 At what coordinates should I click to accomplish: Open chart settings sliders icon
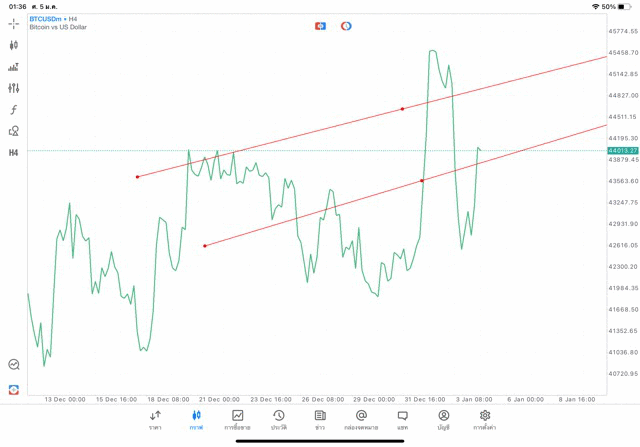(14, 88)
